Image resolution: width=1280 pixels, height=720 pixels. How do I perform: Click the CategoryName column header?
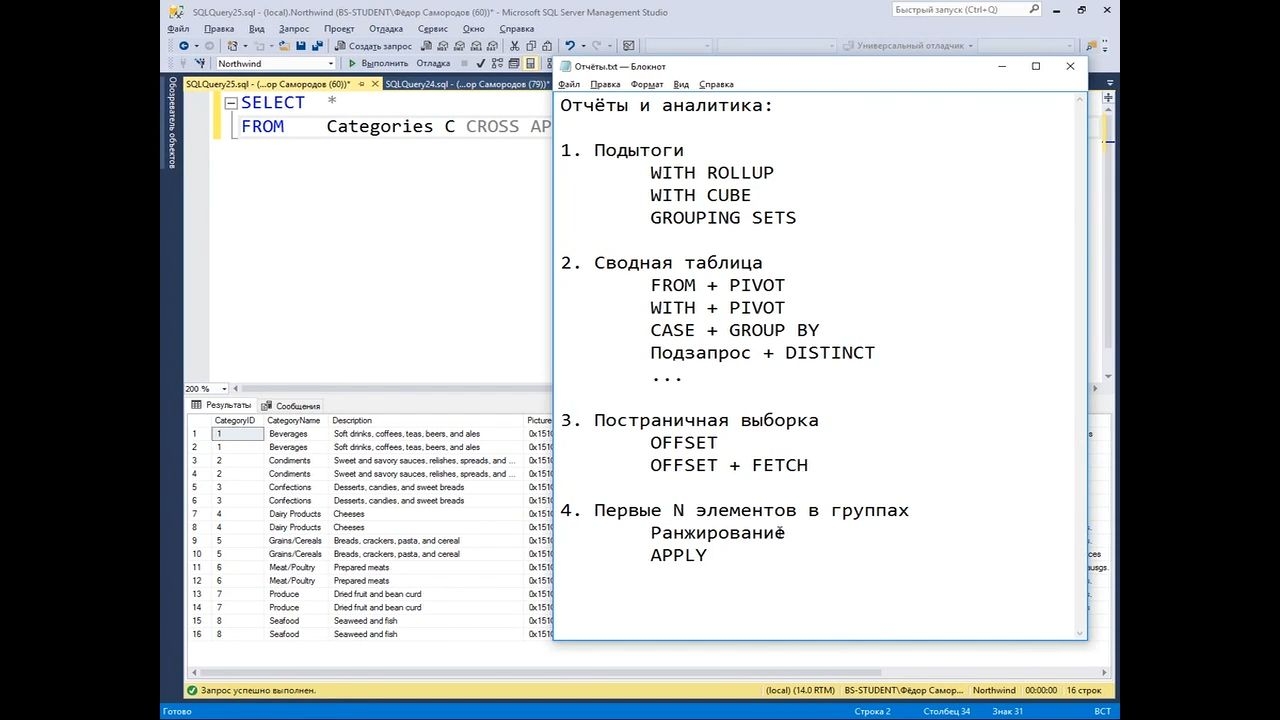pyautogui.click(x=294, y=421)
